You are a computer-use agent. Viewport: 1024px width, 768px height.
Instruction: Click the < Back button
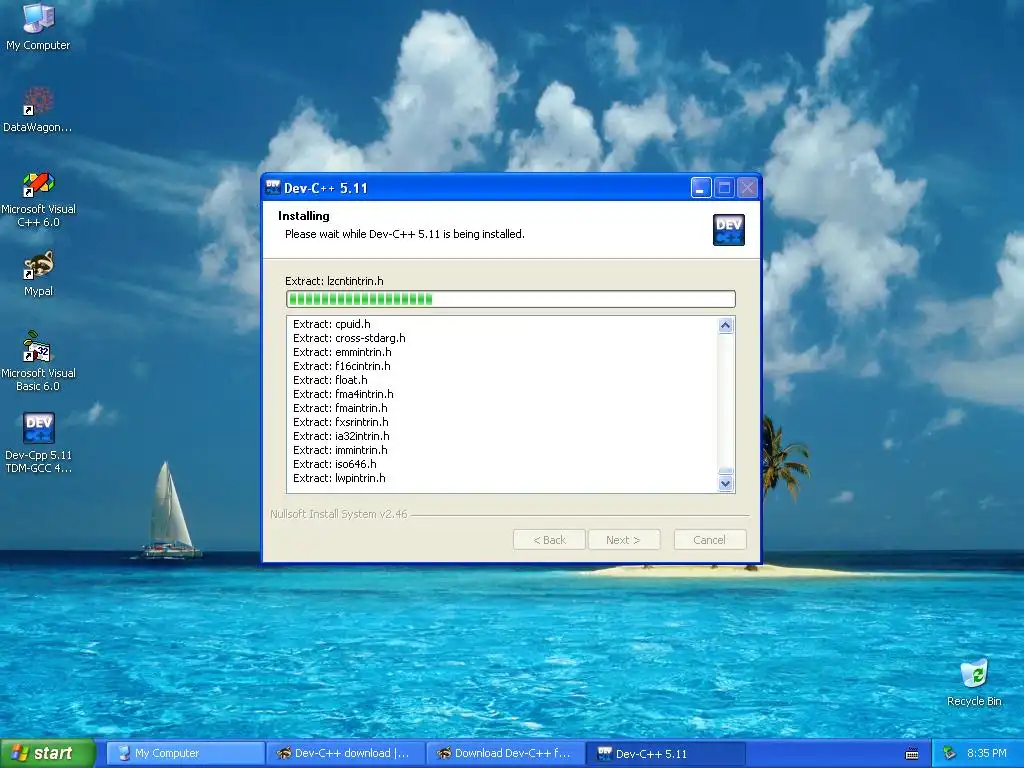tap(549, 540)
